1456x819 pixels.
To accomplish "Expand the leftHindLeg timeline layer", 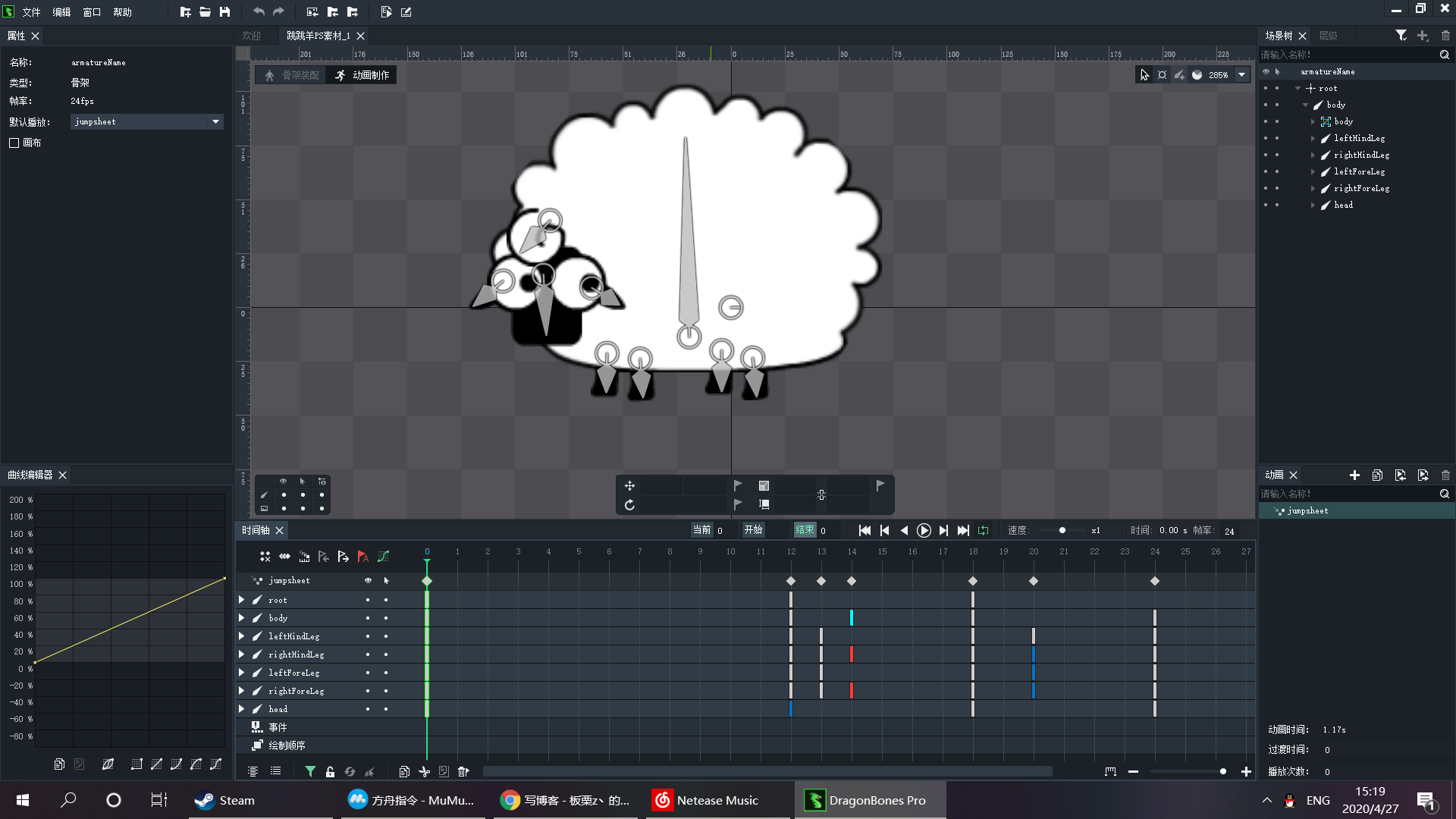I will tap(242, 636).
